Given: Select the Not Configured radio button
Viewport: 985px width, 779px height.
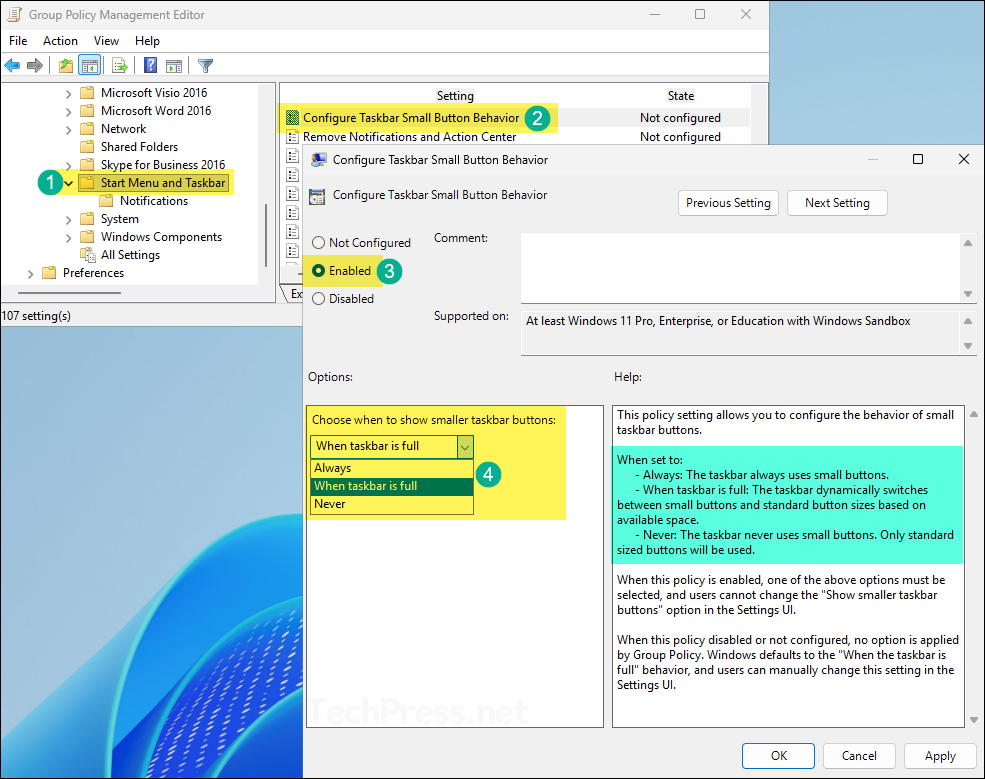Looking at the screenshot, I should [x=319, y=243].
